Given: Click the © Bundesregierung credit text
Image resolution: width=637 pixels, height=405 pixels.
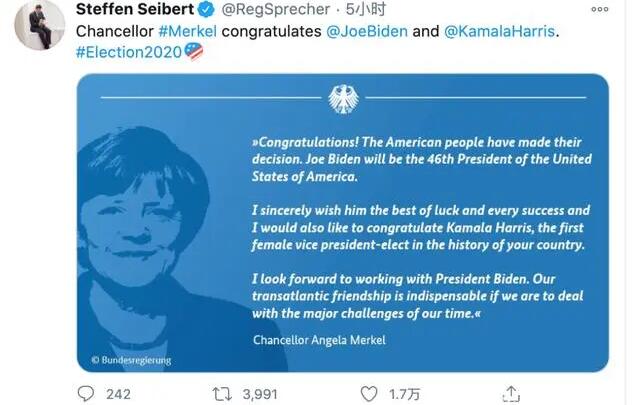Looking at the screenshot, I should click(x=131, y=359).
